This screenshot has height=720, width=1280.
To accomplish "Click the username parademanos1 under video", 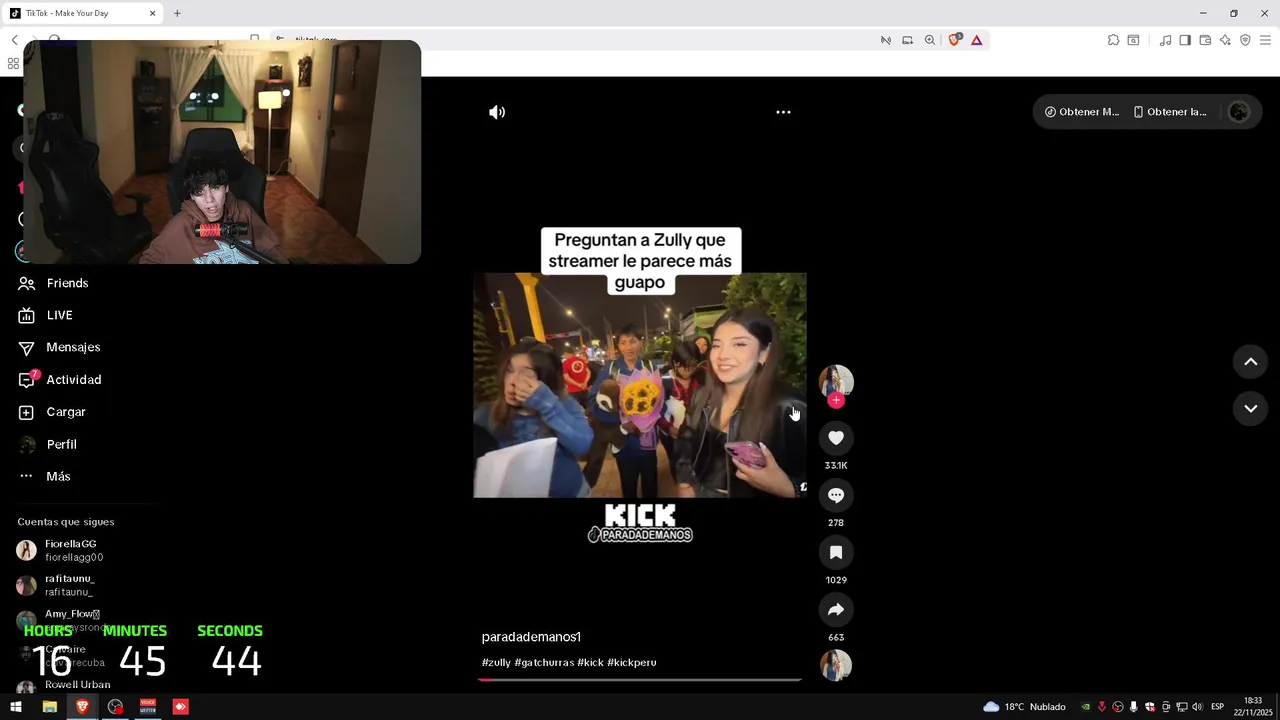I will pos(531,637).
